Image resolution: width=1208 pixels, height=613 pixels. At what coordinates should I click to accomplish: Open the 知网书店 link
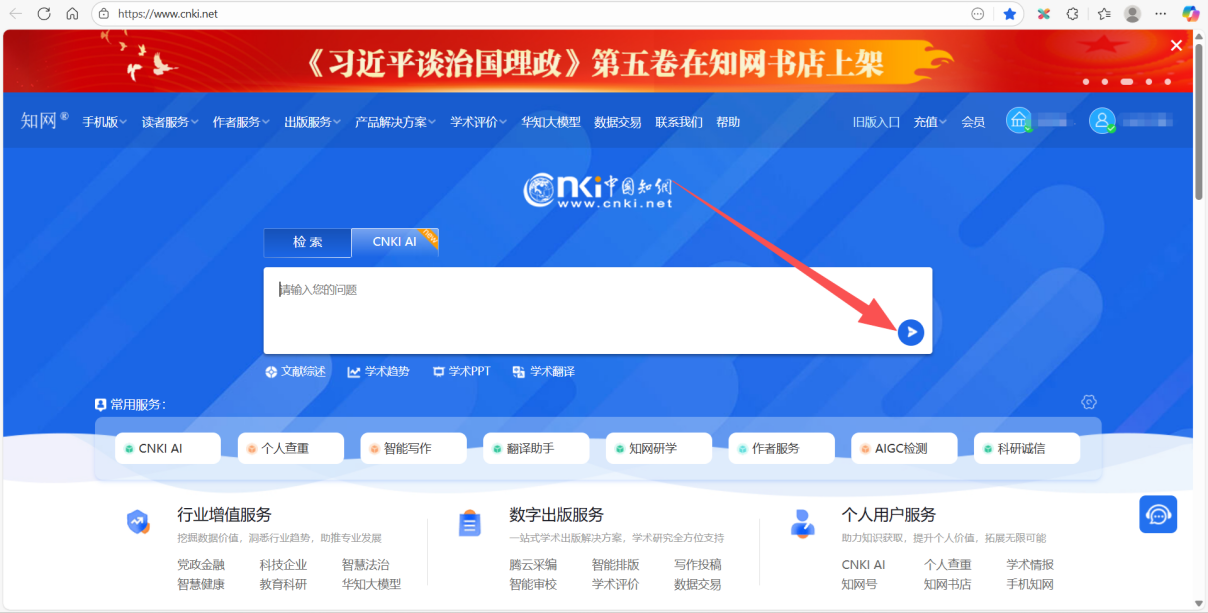coord(947,584)
